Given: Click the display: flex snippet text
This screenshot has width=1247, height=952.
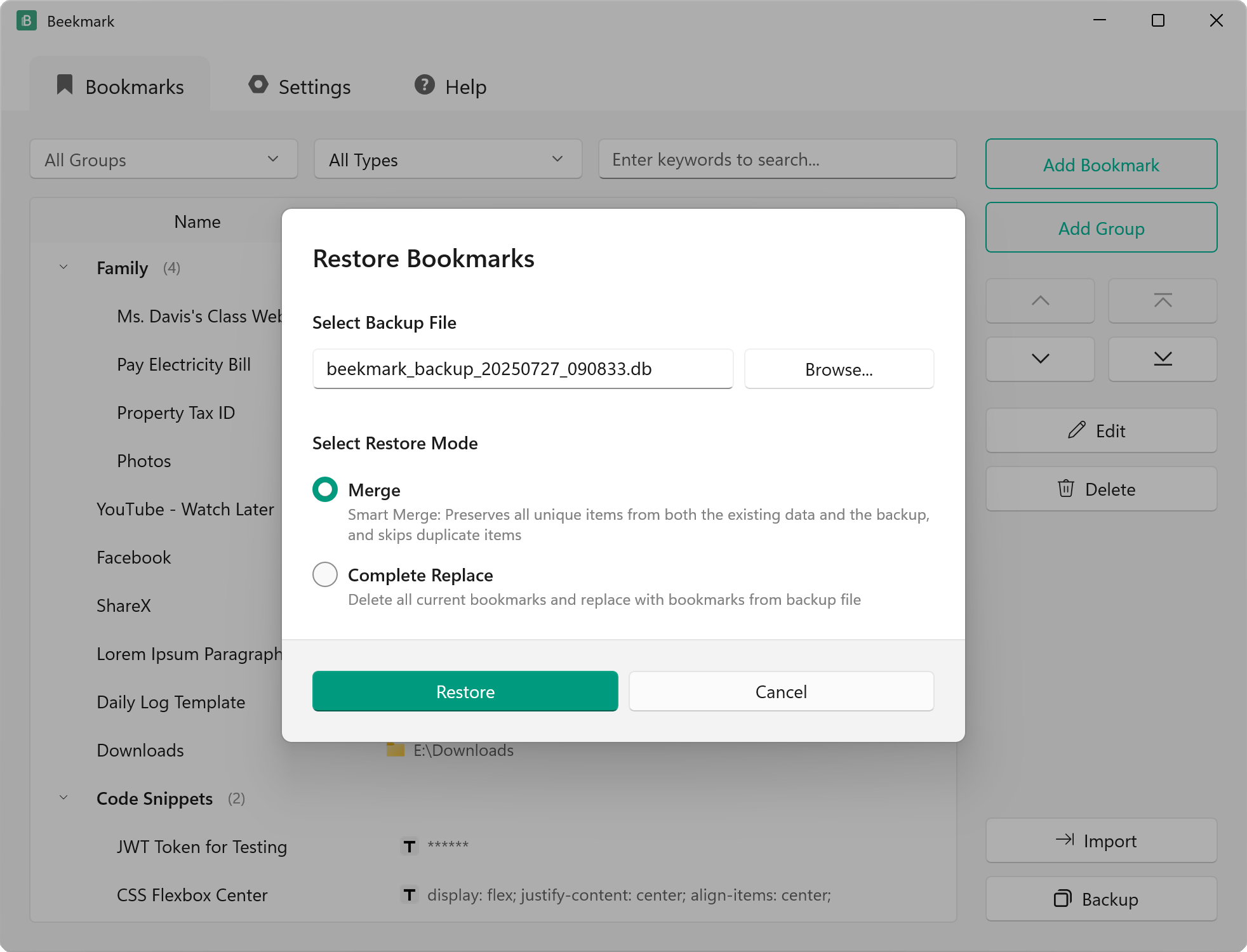Looking at the screenshot, I should coord(629,895).
